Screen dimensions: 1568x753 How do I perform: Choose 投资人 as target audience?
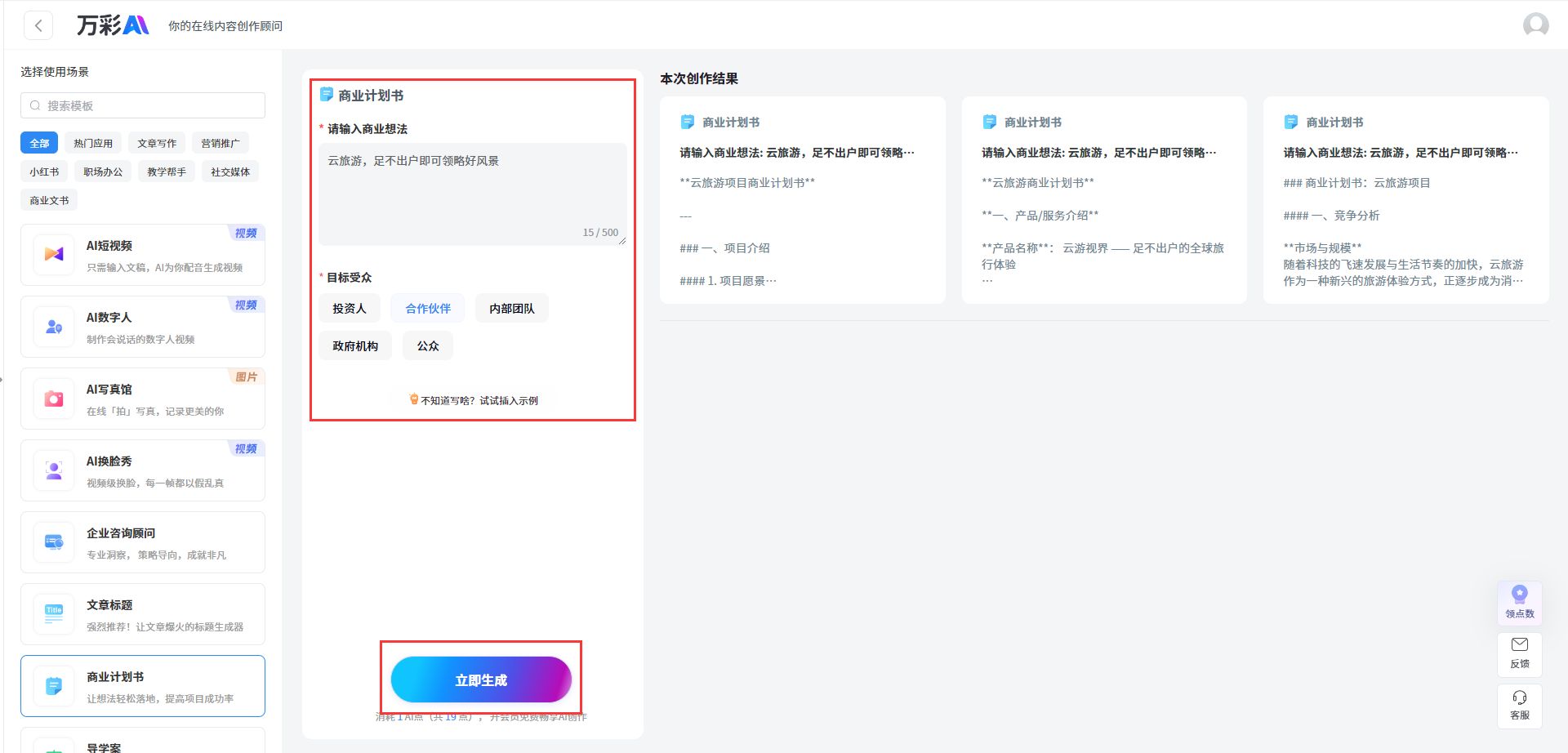350,308
